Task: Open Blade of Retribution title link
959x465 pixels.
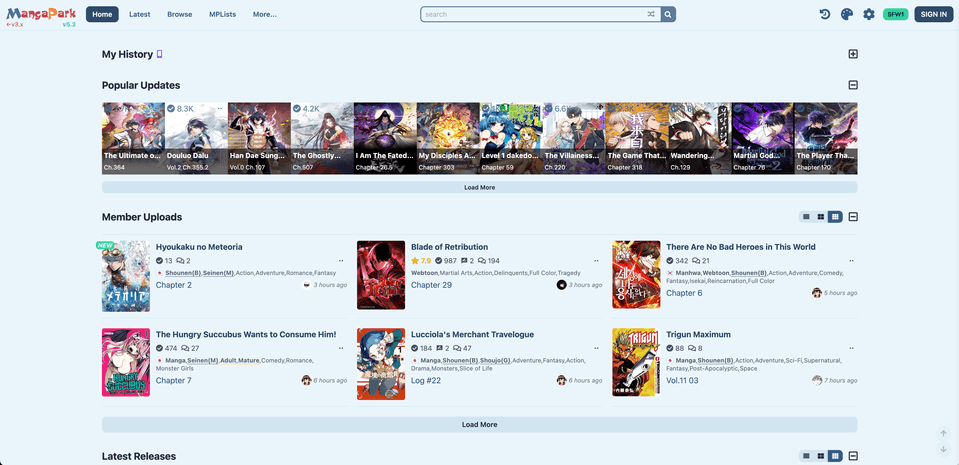Action: point(449,247)
